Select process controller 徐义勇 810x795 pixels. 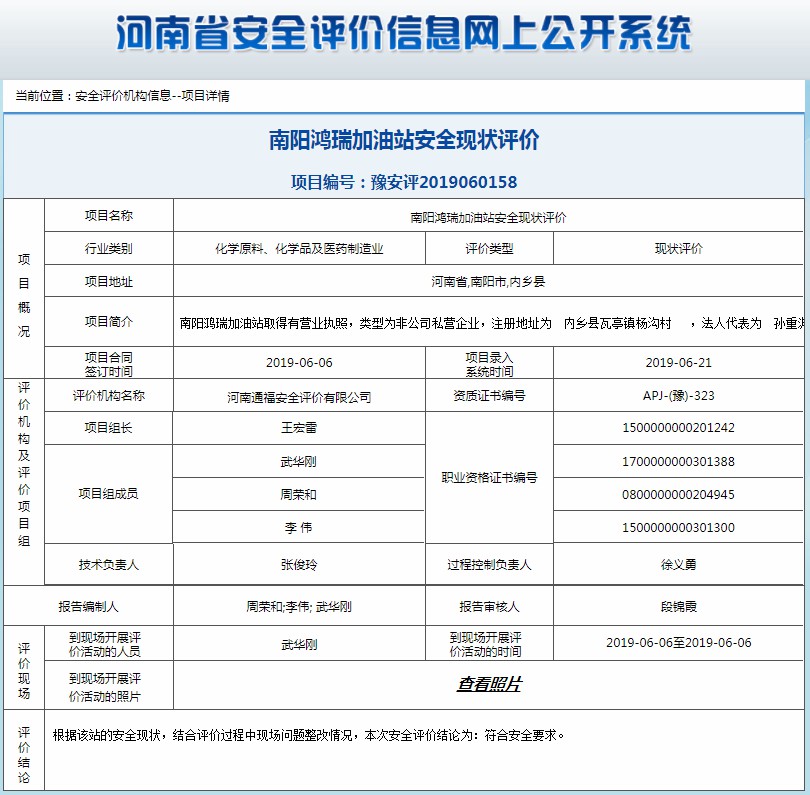click(678, 565)
